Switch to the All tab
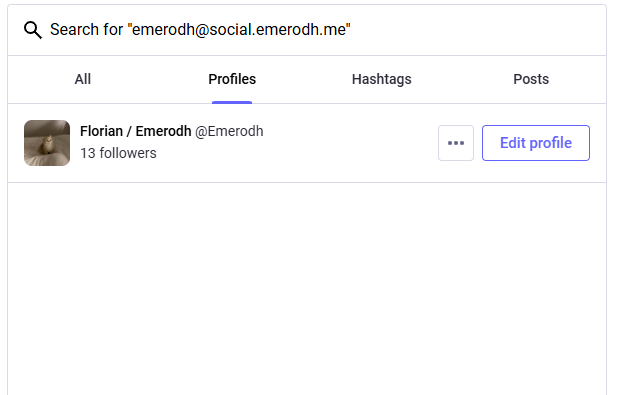Image resolution: width=617 pixels, height=395 pixels. [83, 79]
